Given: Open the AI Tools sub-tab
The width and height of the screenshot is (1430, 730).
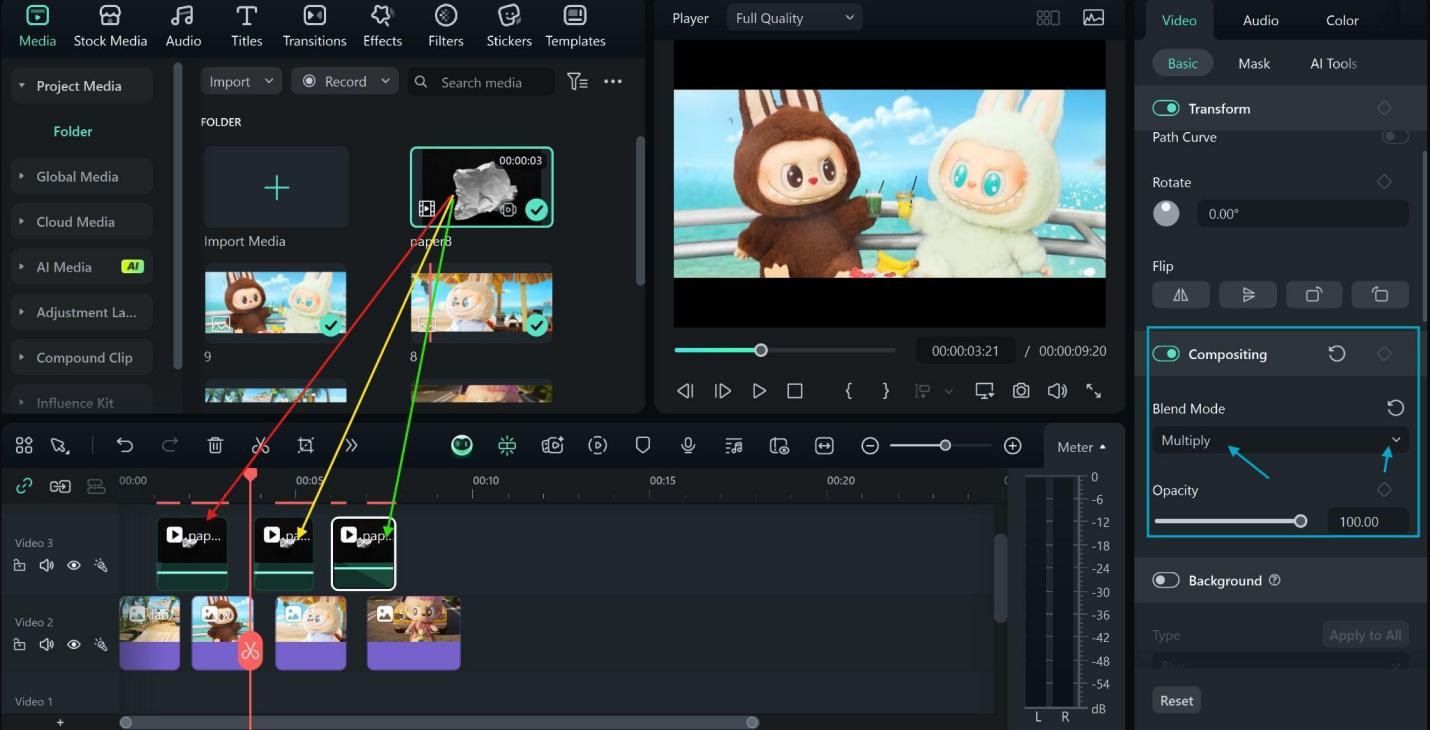Looking at the screenshot, I should click(x=1333, y=63).
